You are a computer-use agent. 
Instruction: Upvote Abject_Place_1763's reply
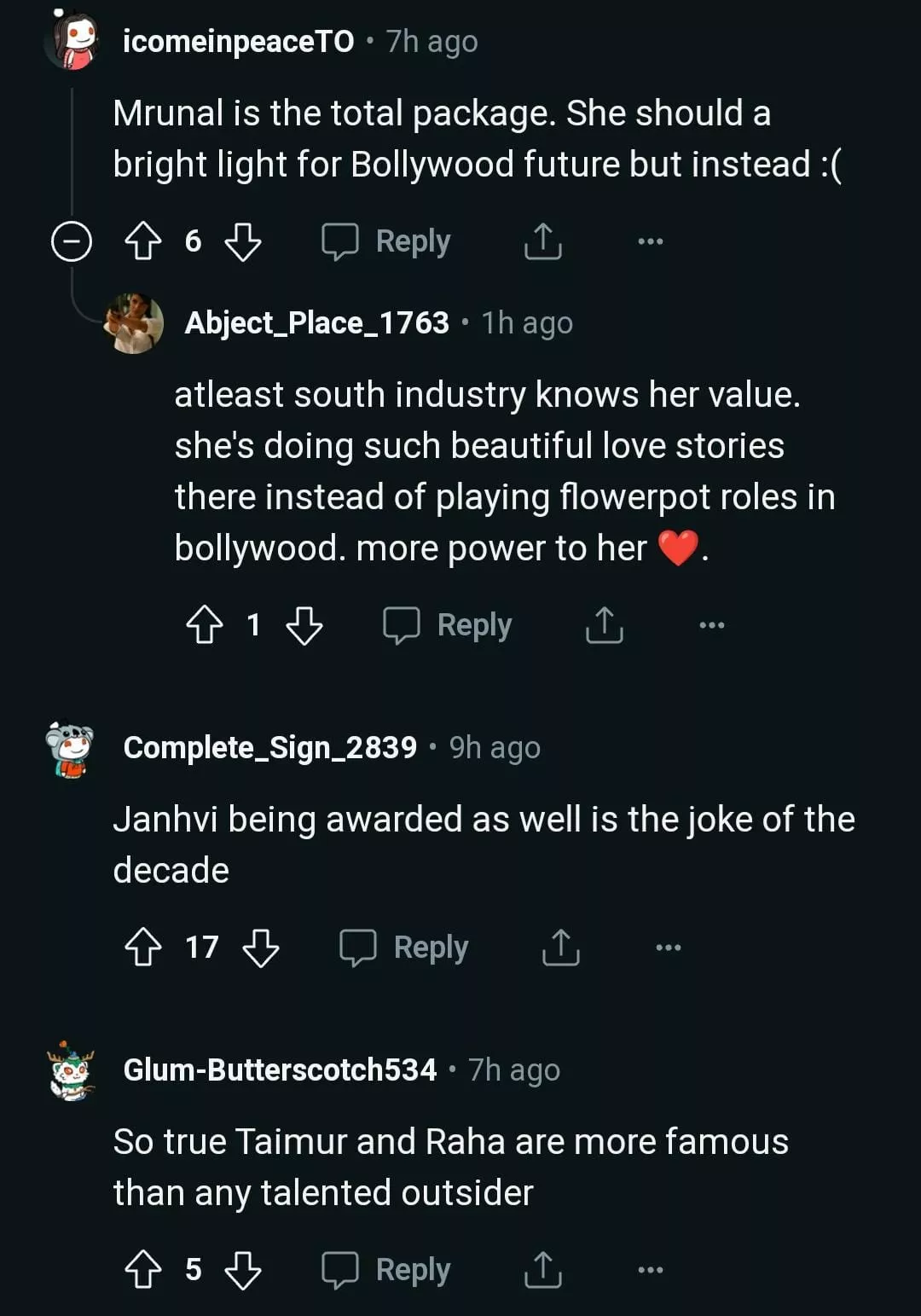point(205,625)
